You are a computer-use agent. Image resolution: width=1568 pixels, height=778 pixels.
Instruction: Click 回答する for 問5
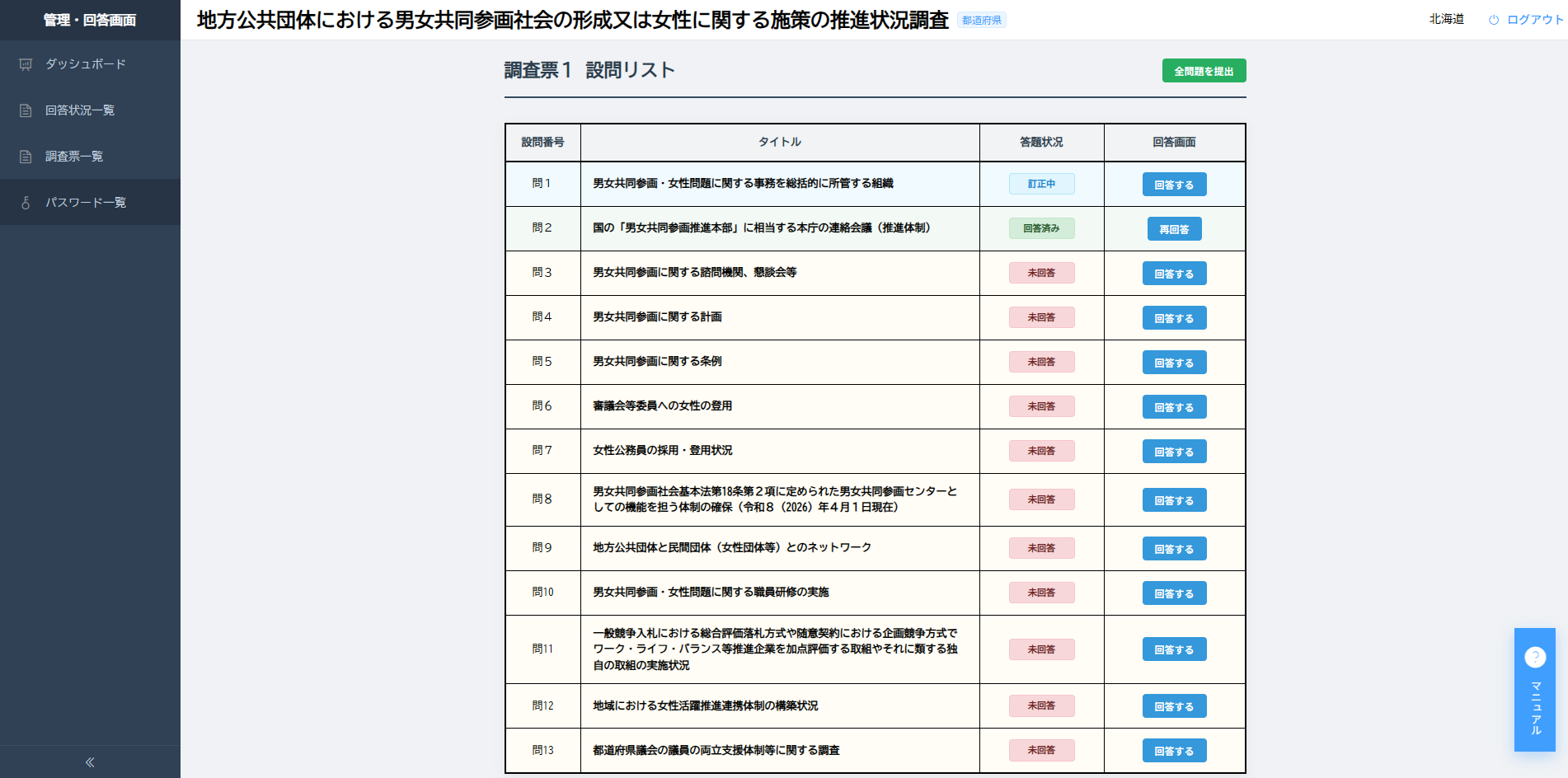click(1174, 363)
